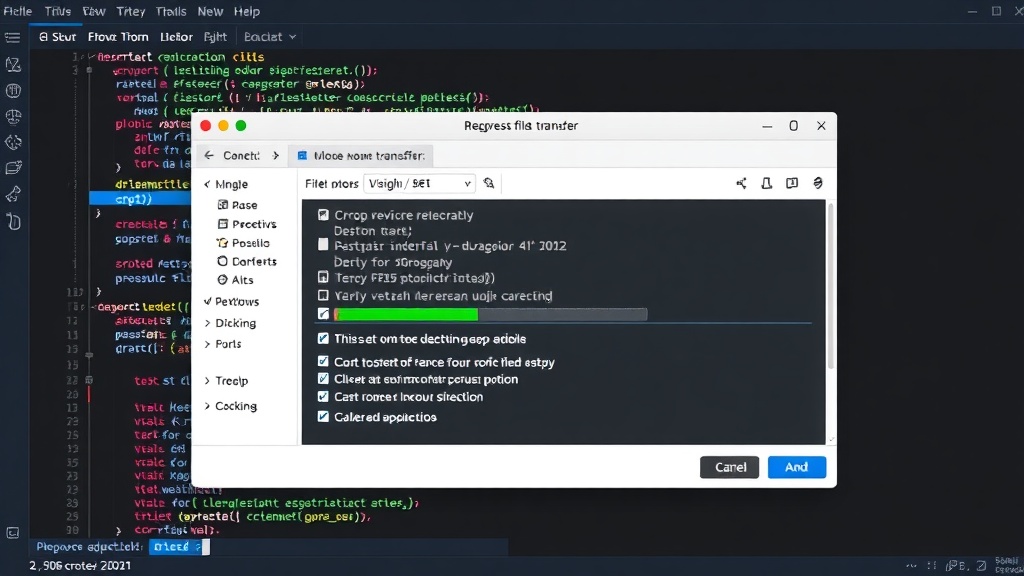Click the blue And button
This screenshot has height=576, width=1024.
click(797, 467)
